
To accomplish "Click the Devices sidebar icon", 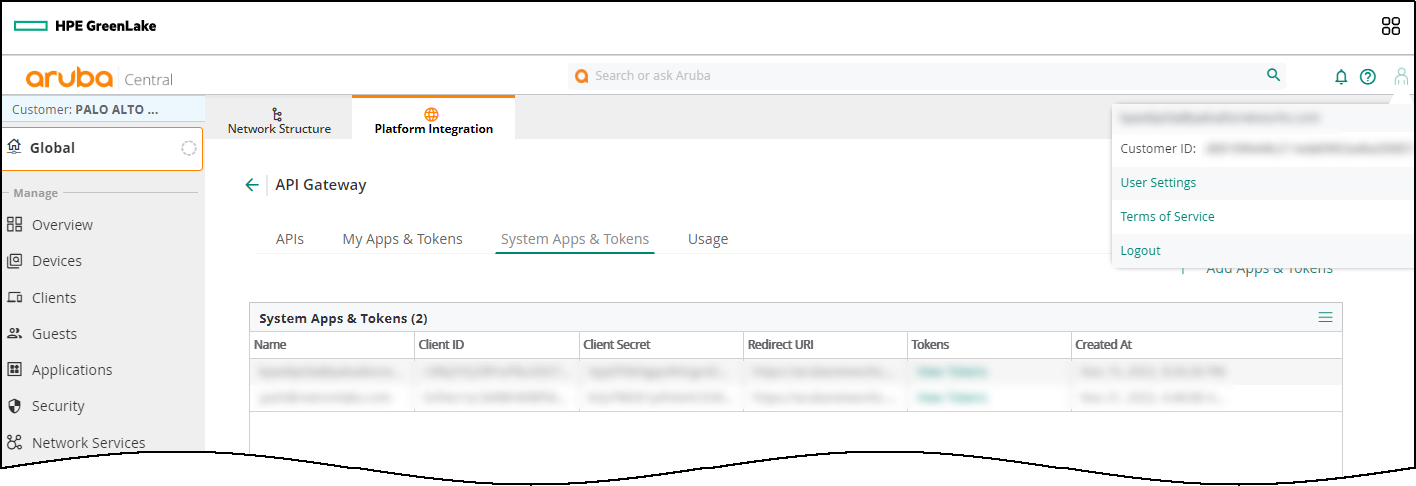I will point(14,261).
